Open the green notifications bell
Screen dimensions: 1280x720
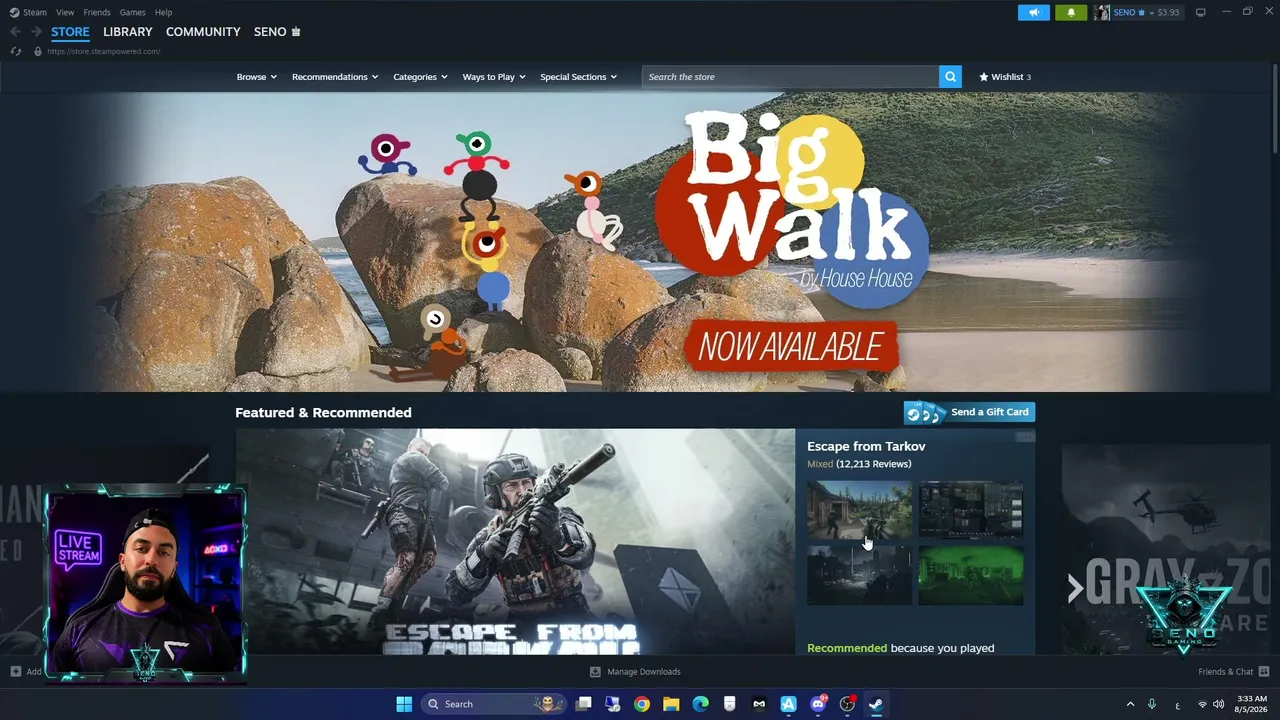pos(1071,12)
